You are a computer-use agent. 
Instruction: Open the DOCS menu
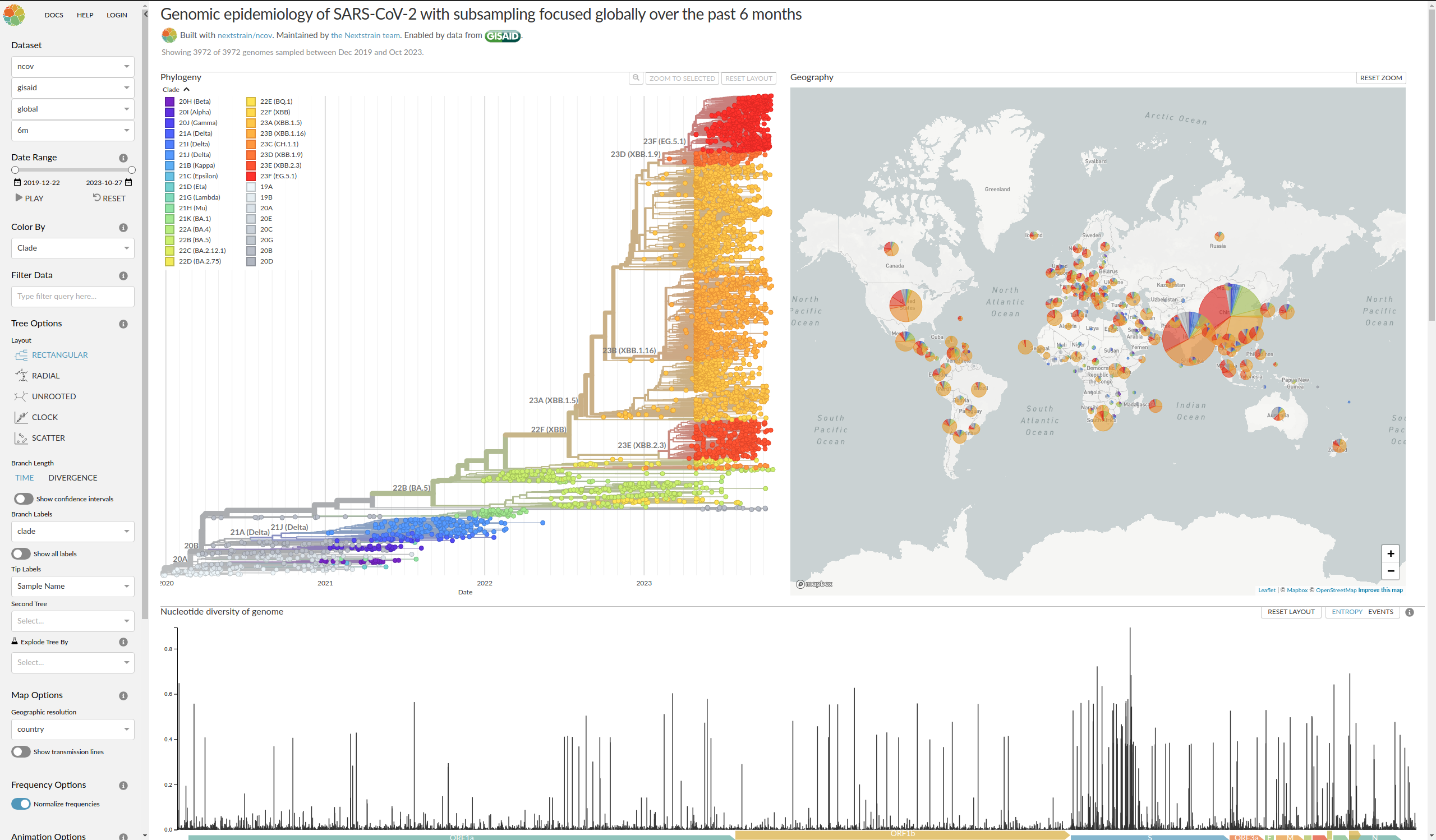click(x=54, y=15)
